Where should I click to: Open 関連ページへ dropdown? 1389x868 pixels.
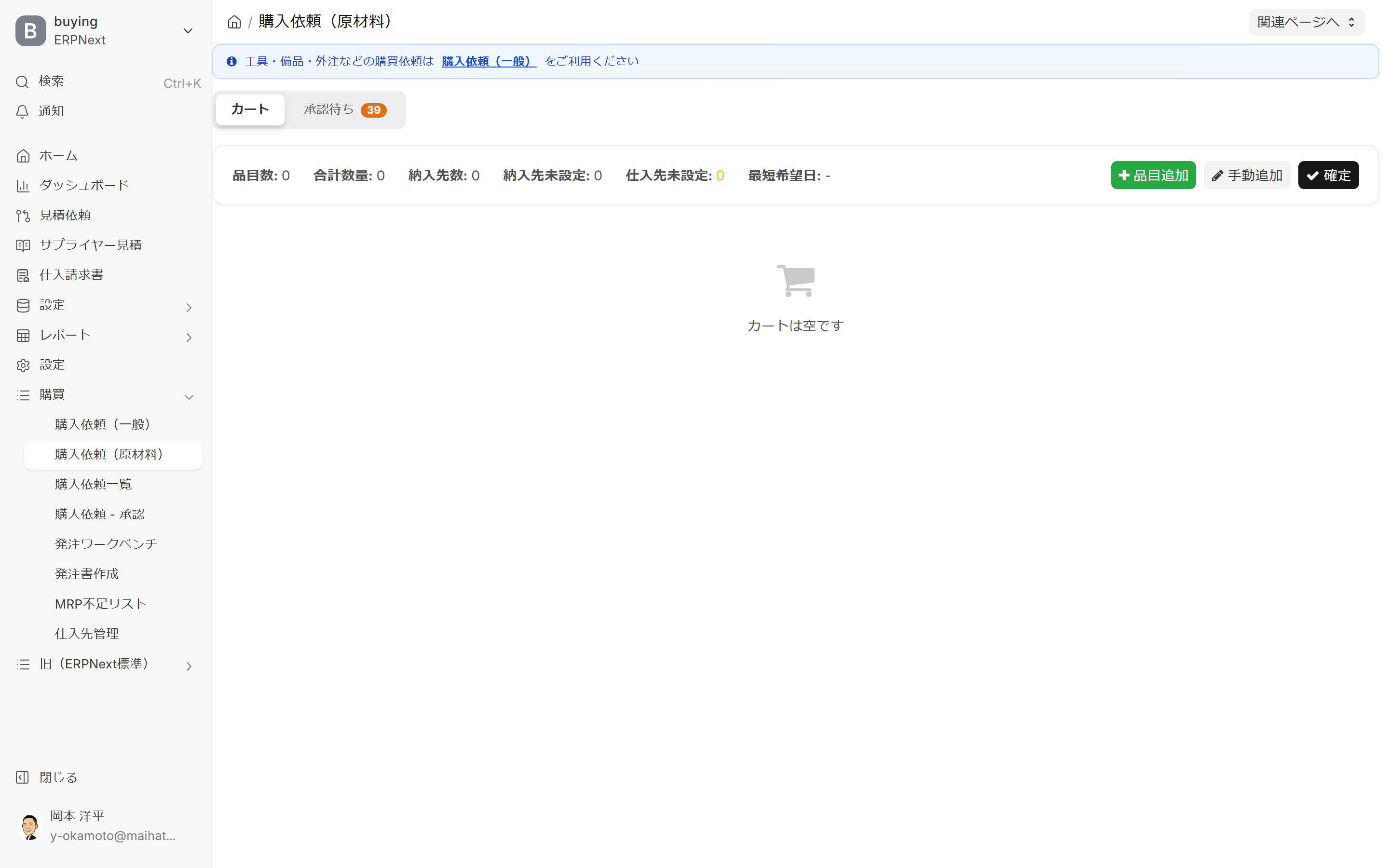click(x=1306, y=22)
